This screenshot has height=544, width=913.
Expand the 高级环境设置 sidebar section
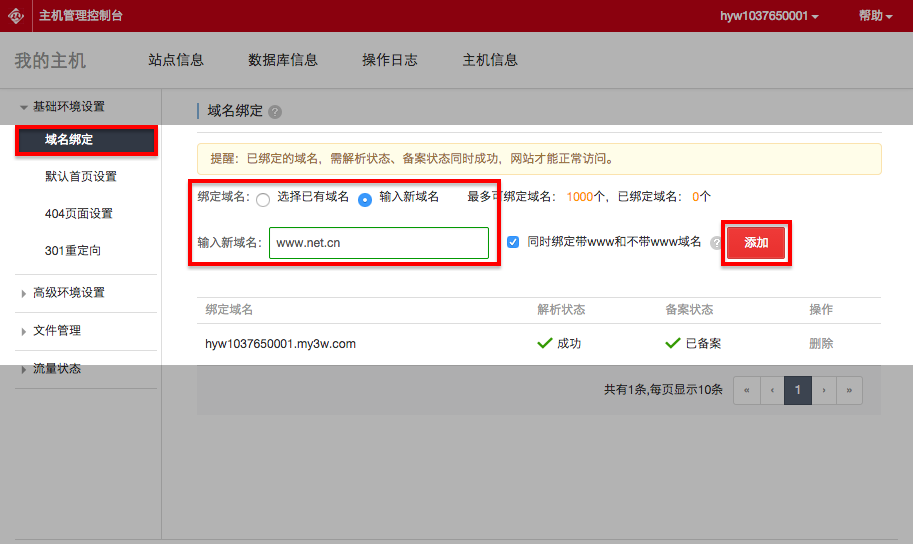coord(68,293)
